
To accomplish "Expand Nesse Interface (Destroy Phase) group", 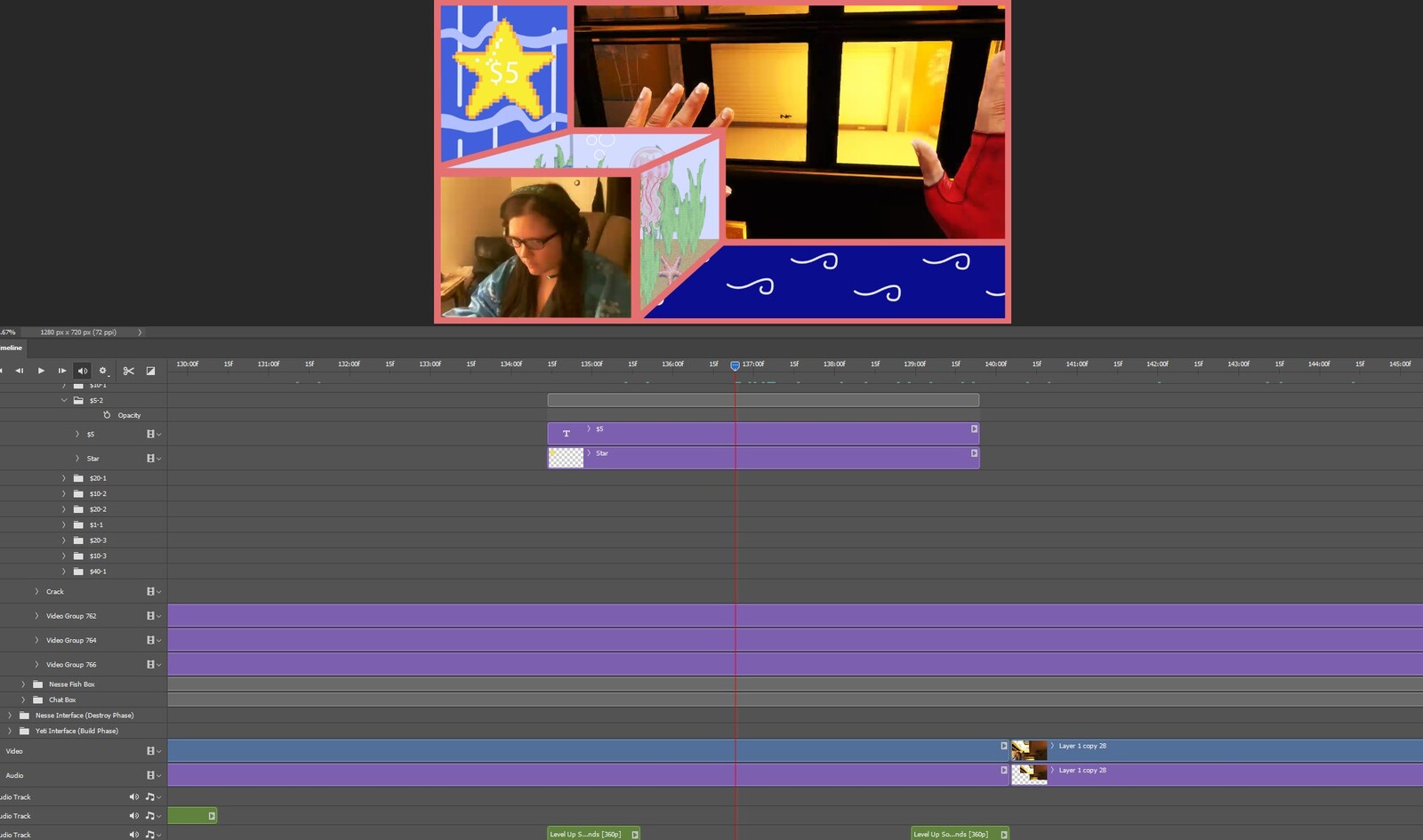I will coord(10,715).
